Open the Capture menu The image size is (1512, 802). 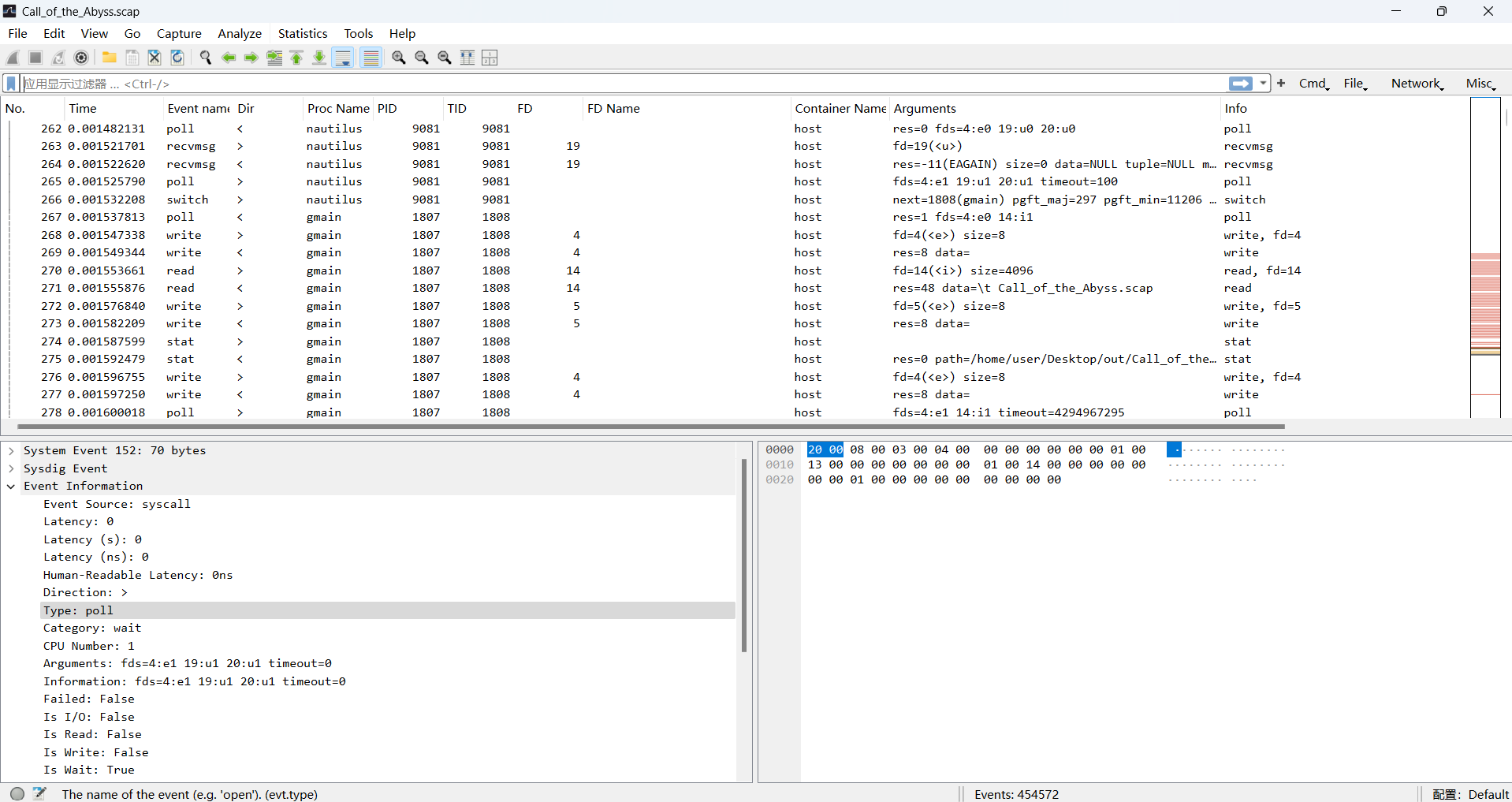pos(179,33)
